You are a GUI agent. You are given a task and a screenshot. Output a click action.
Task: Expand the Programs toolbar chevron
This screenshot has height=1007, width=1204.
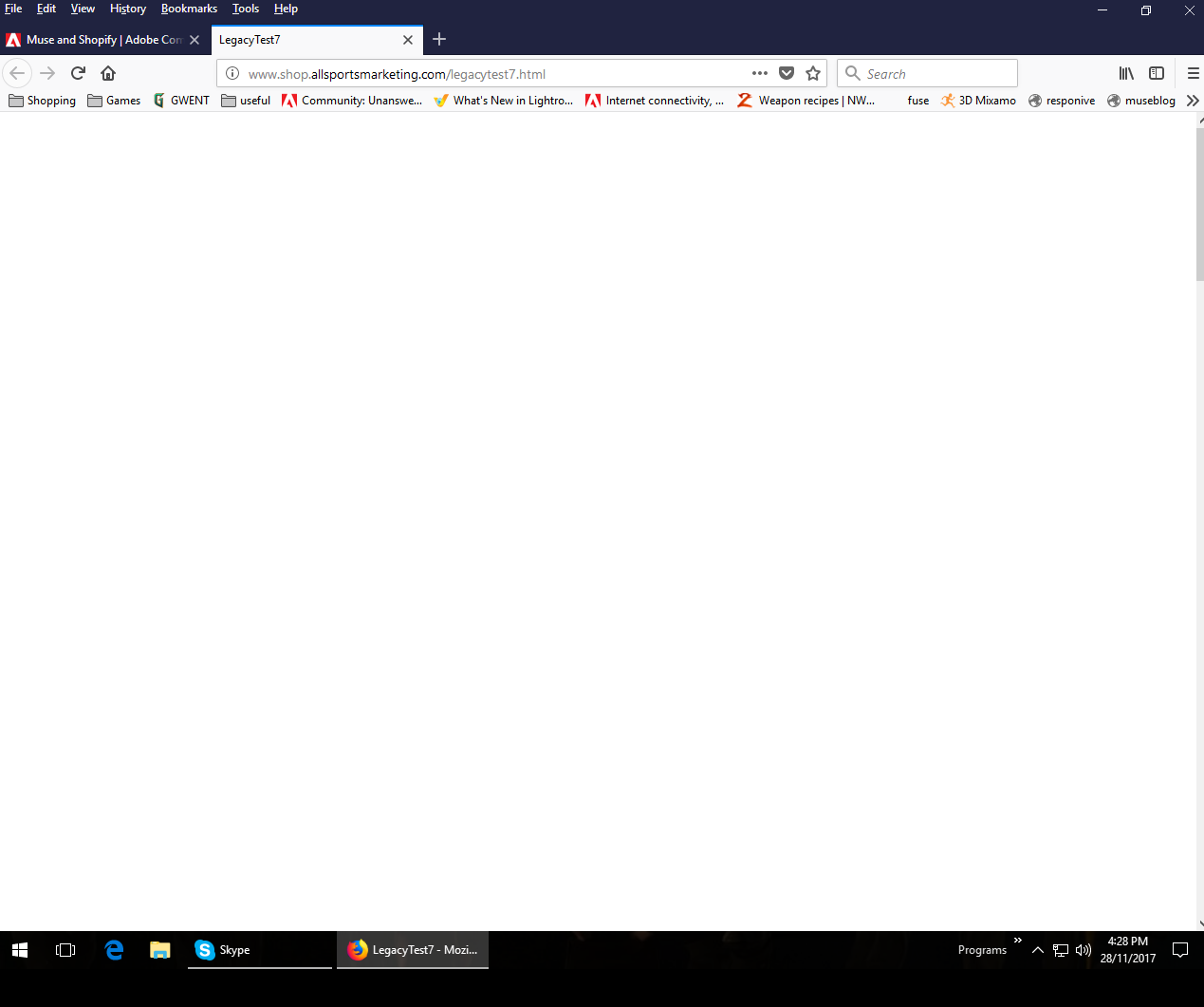pos(1018,941)
